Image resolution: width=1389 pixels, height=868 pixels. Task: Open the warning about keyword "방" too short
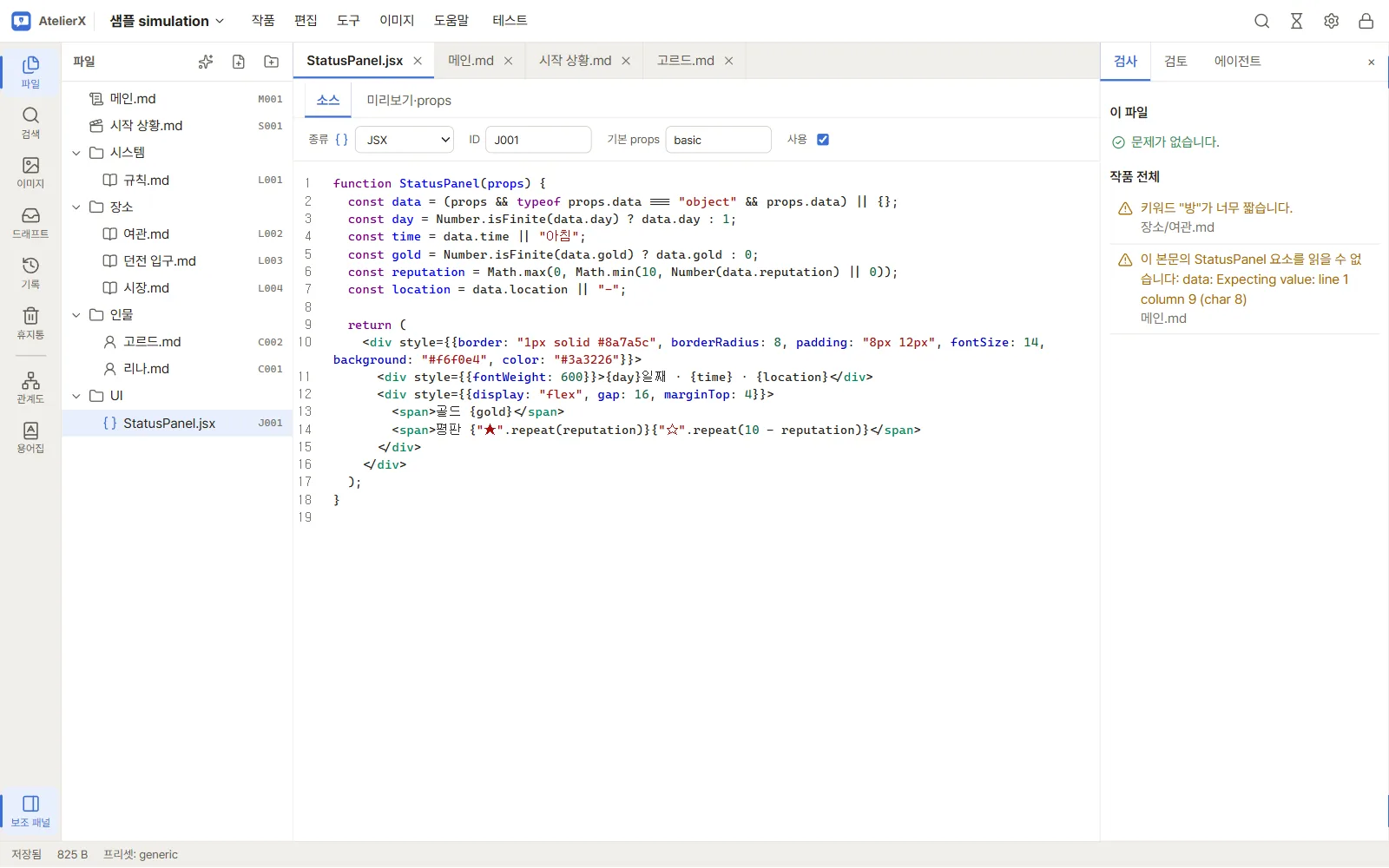1244,217
